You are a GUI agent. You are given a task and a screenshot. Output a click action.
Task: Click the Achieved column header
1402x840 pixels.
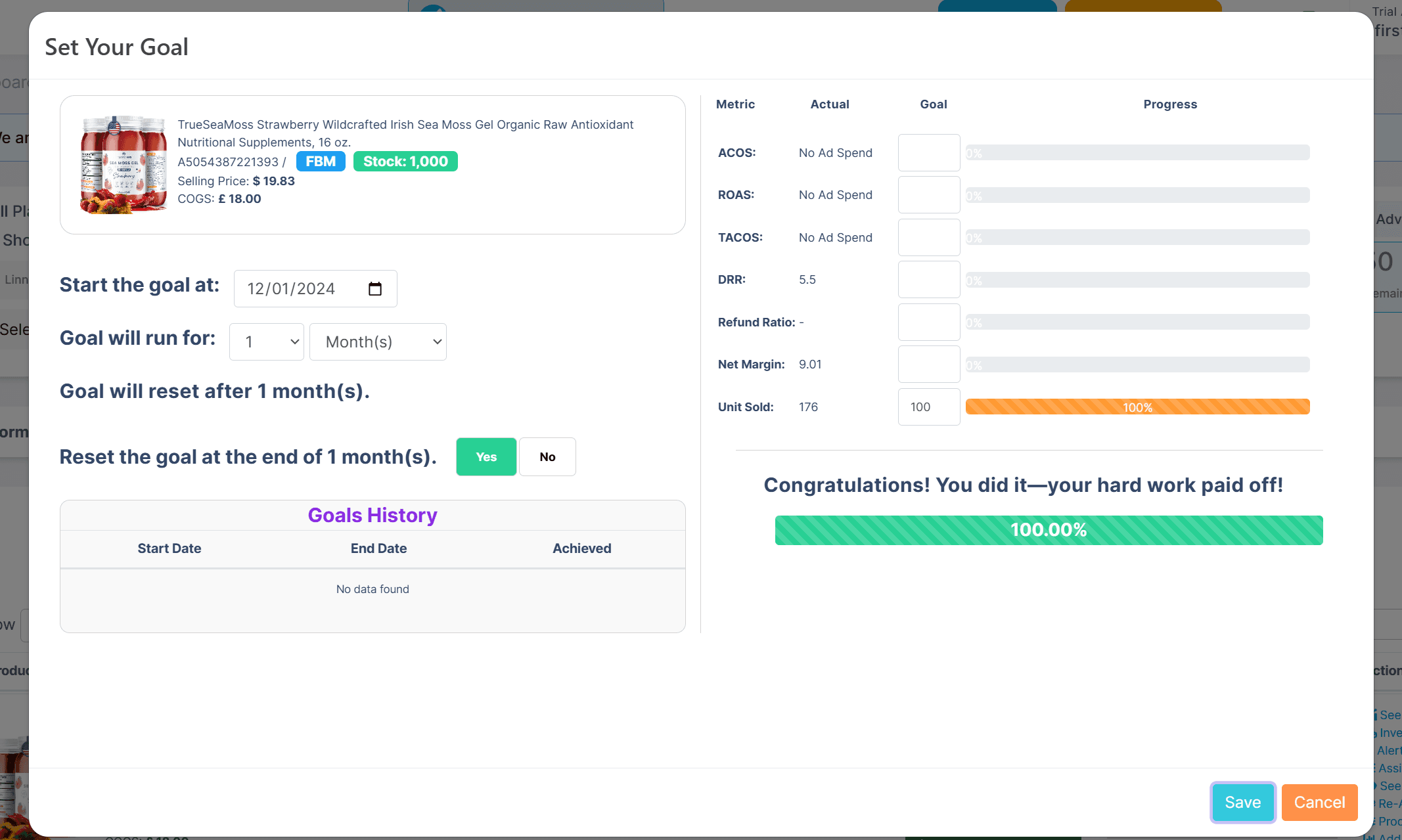(582, 548)
